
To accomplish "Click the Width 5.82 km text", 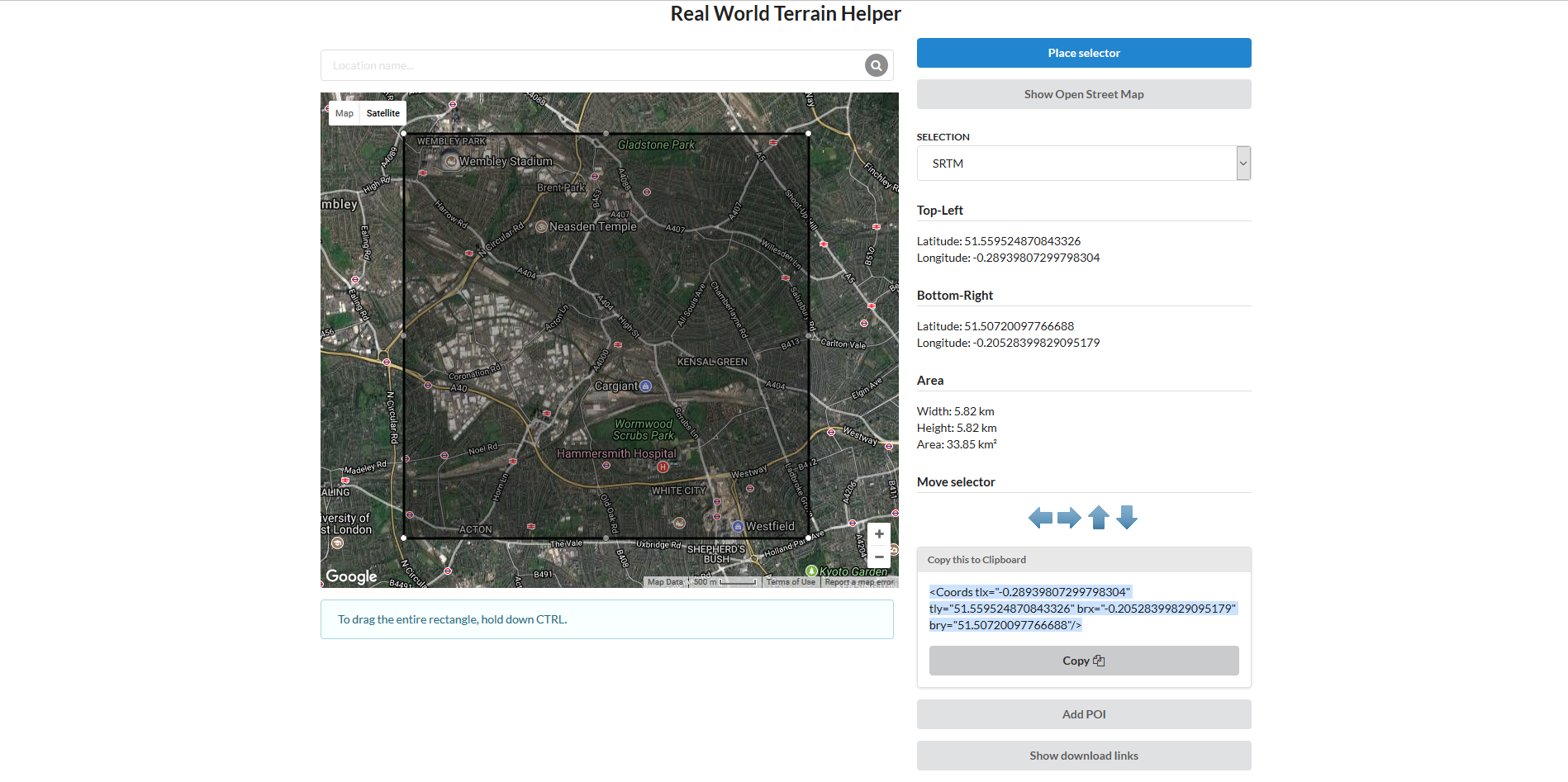I will (x=956, y=411).
